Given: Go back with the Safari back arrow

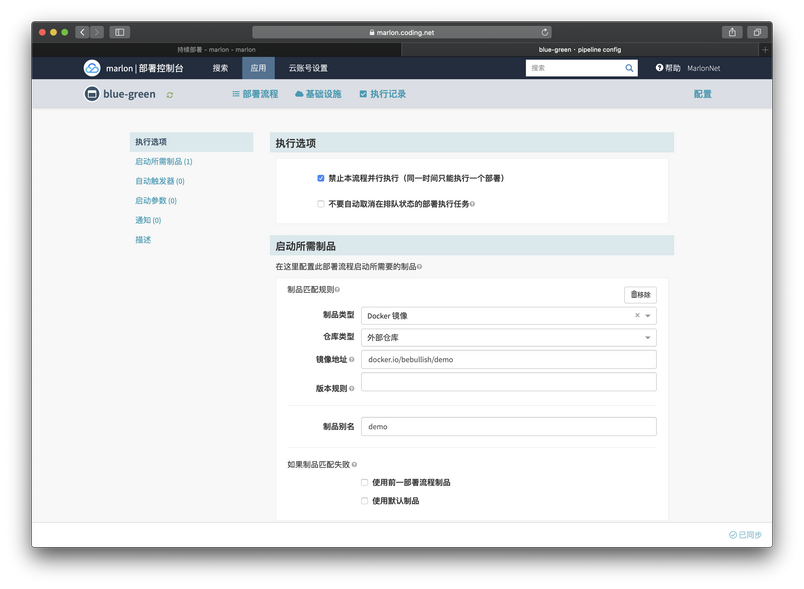Looking at the screenshot, I should tap(82, 32).
